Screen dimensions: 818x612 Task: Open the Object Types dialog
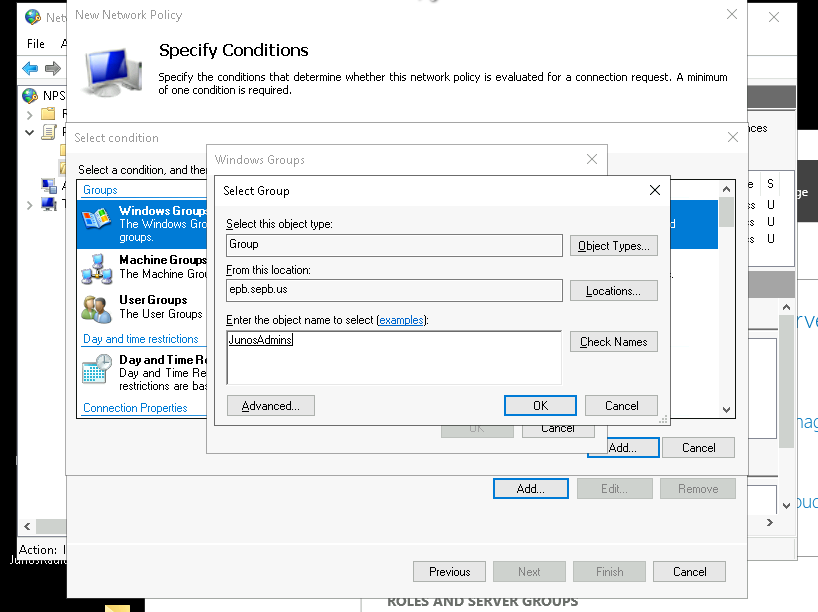pos(614,246)
